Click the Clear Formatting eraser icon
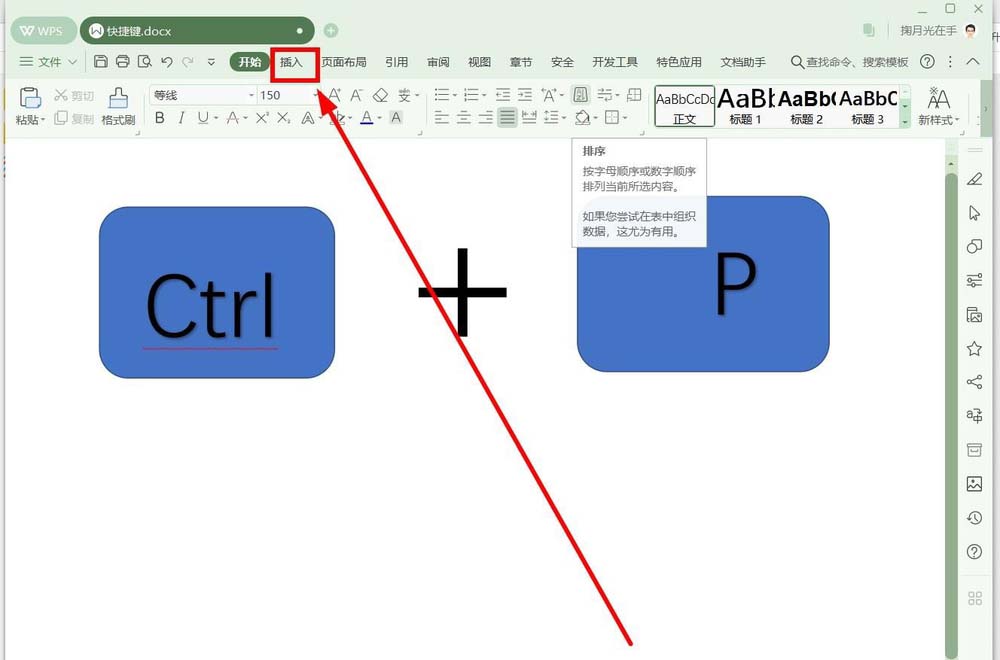 click(380, 95)
